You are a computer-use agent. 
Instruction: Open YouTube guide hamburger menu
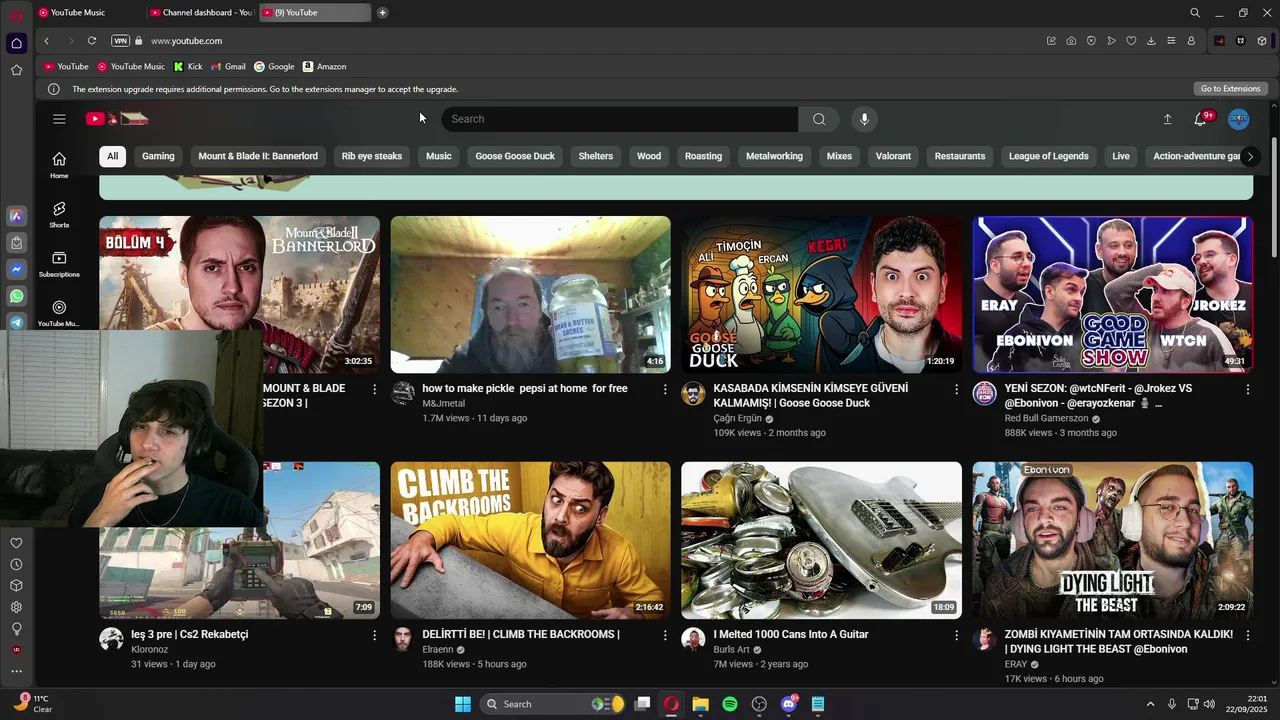tap(59, 119)
